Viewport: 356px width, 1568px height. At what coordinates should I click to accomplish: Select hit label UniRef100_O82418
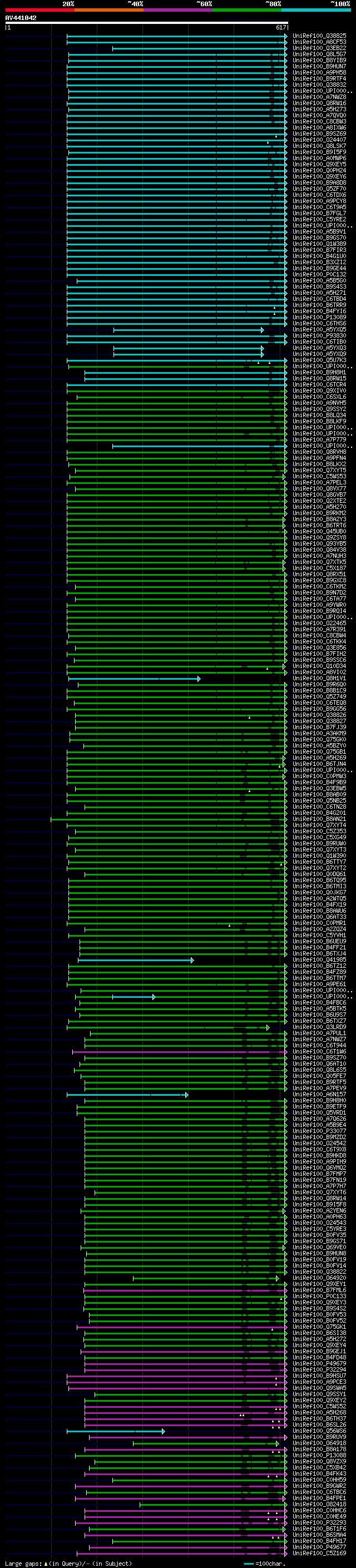(x=319, y=1504)
